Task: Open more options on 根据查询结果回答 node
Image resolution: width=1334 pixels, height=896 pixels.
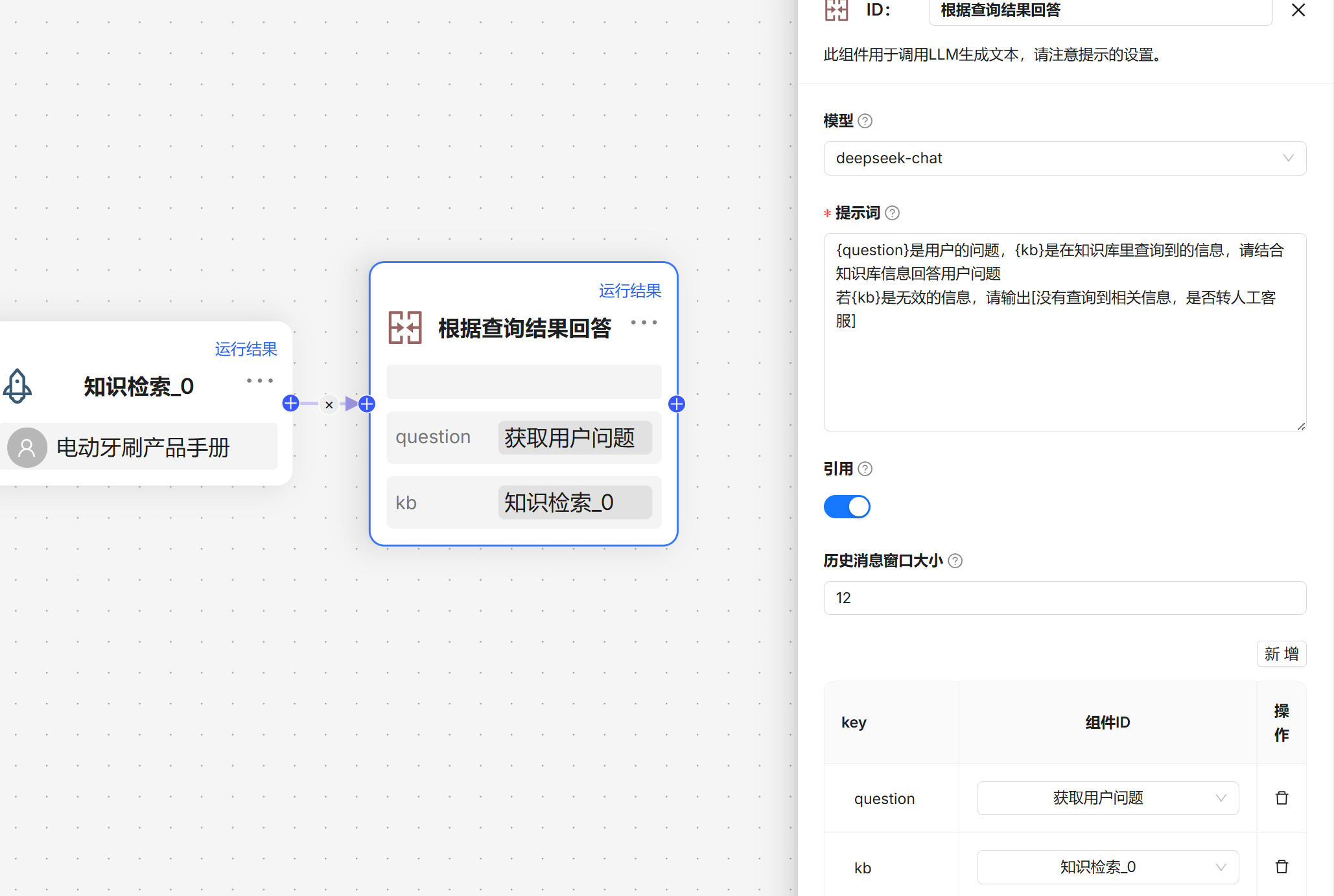Action: coord(644,323)
